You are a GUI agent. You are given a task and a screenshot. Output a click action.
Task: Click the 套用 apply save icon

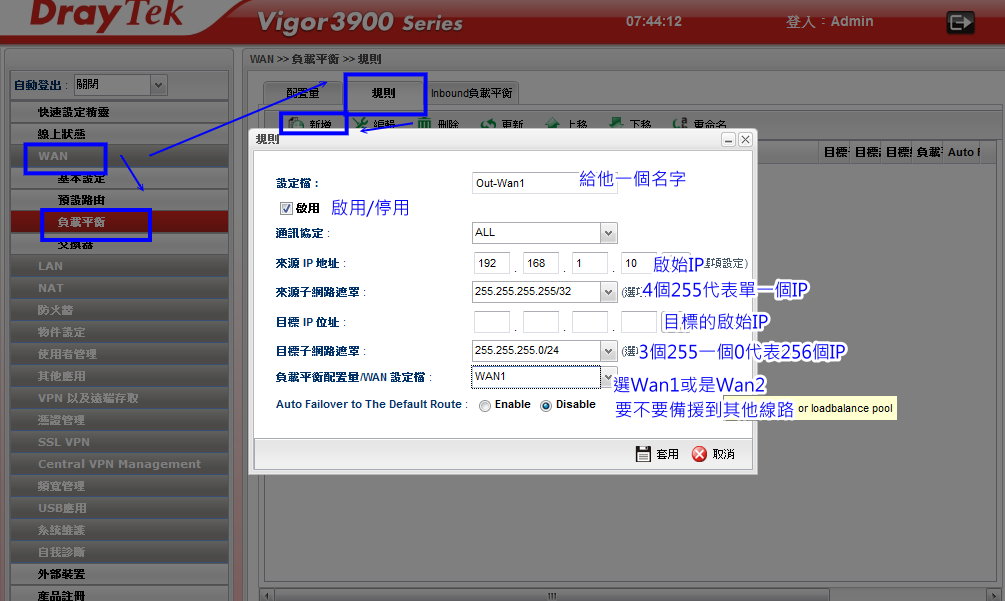[643, 454]
